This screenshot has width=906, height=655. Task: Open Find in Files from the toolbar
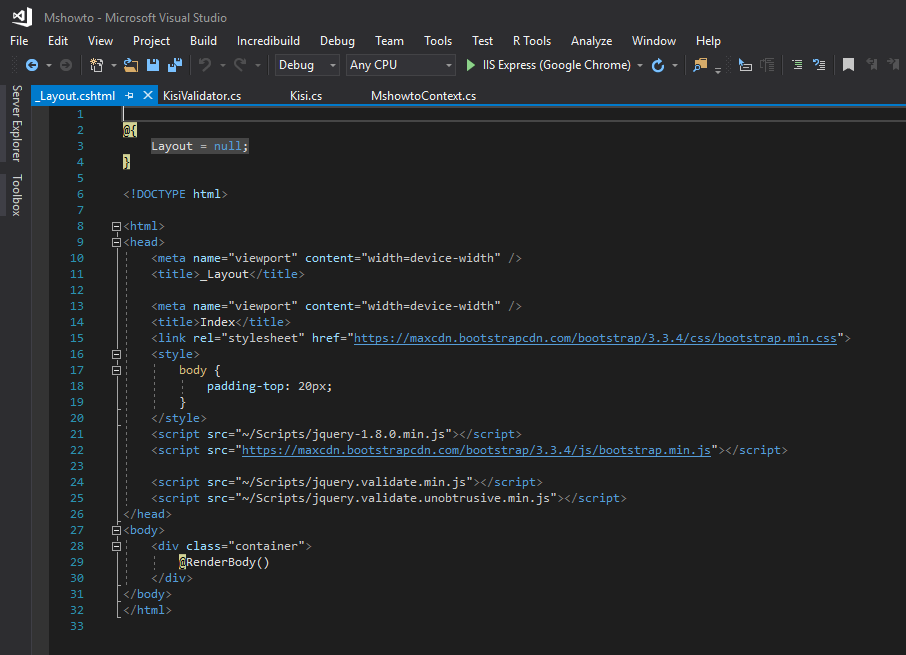[700, 65]
